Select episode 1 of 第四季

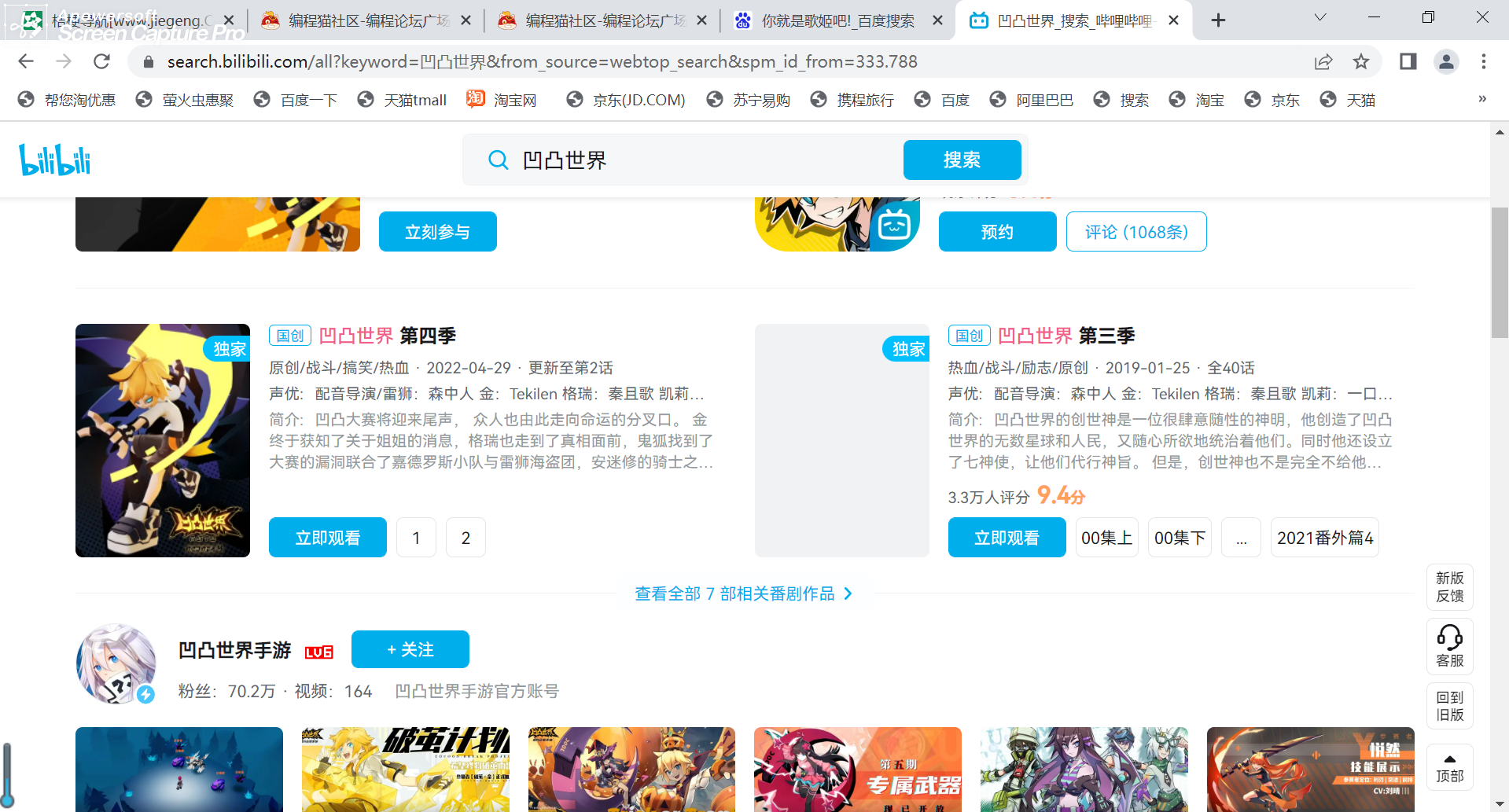click(416, 538)
